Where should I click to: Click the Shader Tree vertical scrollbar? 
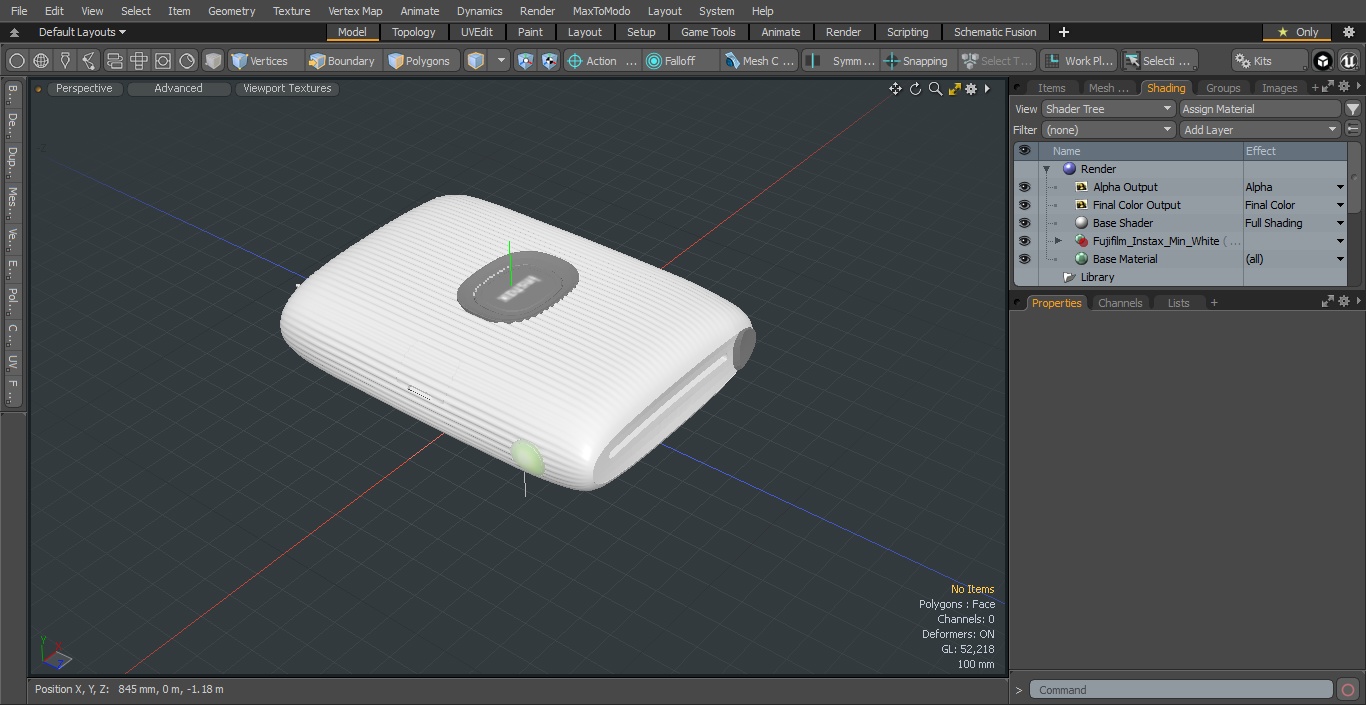tap(1354, 178)
